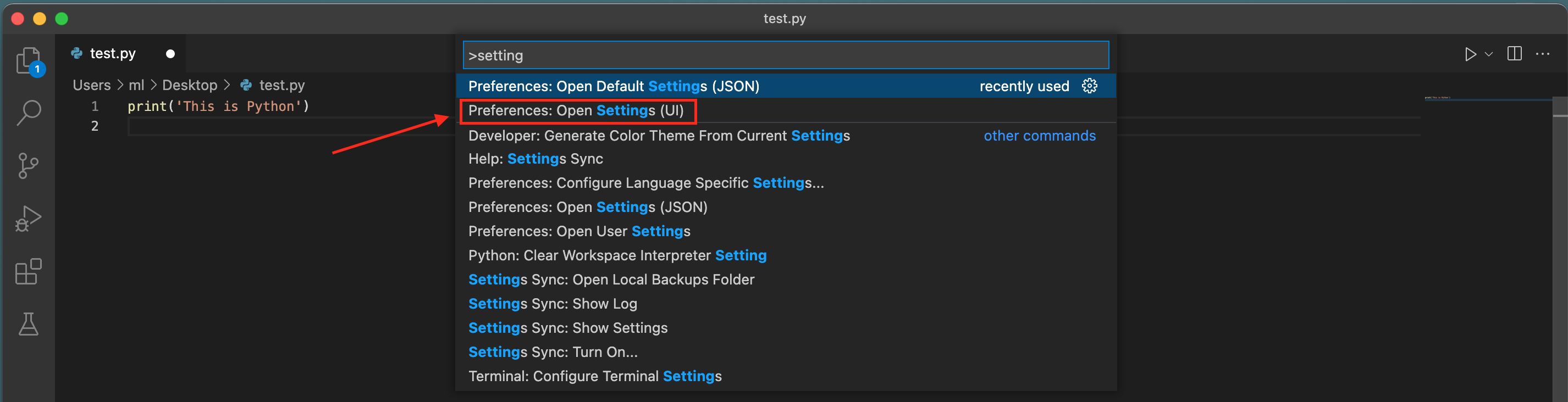
Task: Expand the Users breadcrumb segment
Action: [92, 85]
